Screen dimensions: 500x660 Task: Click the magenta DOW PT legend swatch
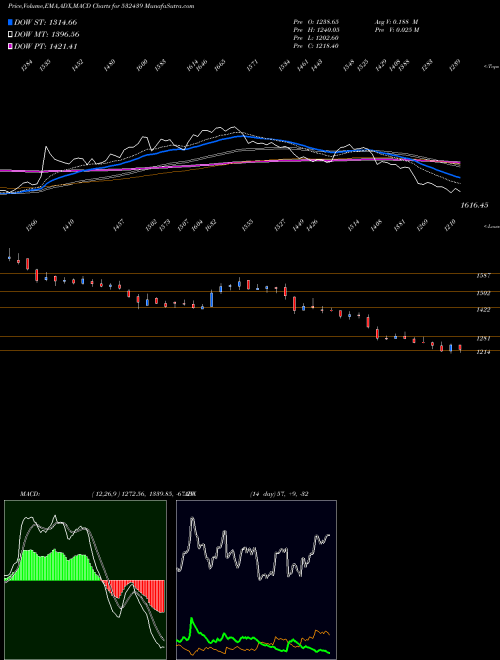pos(10,46)
